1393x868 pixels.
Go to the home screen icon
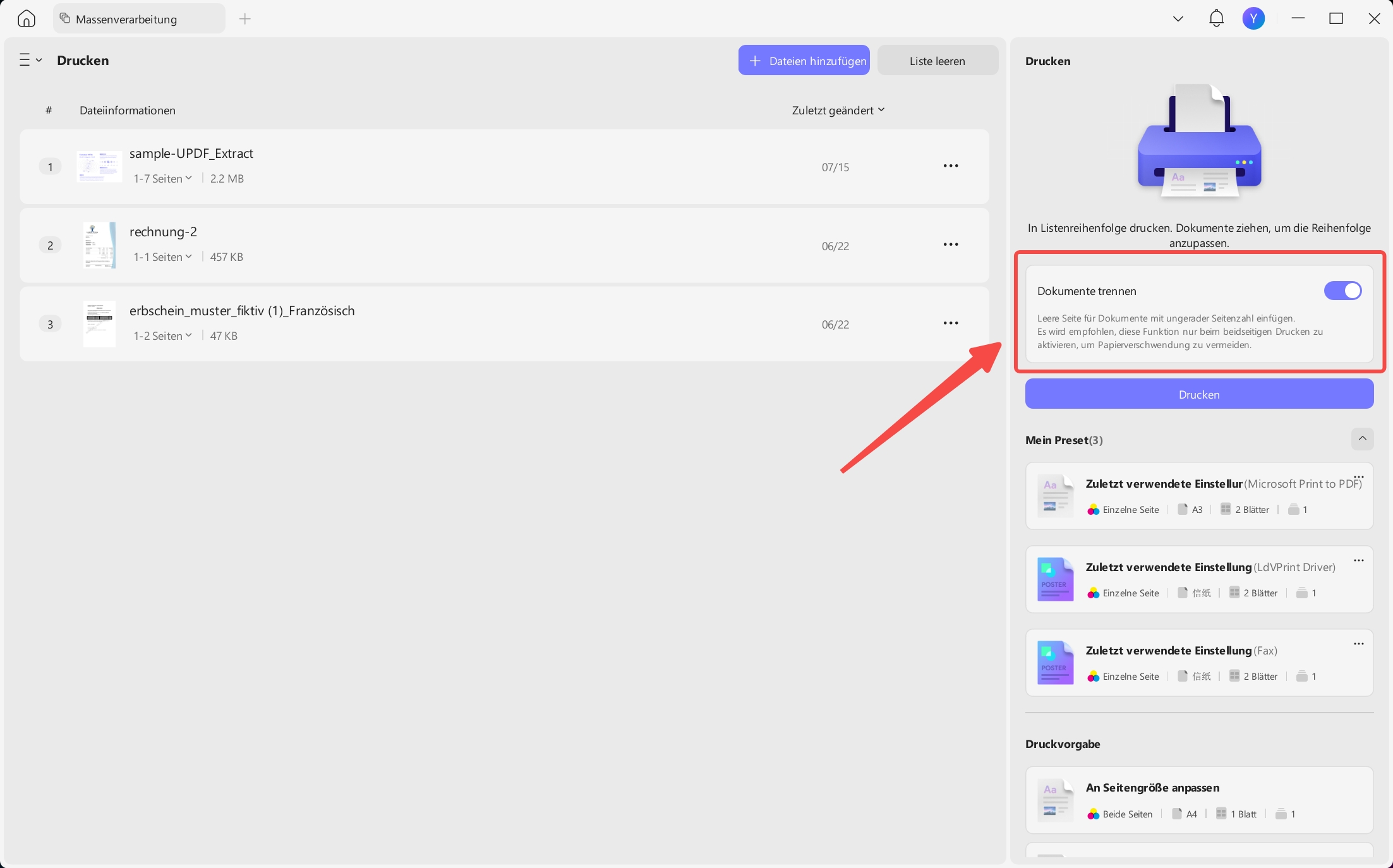click(x=27, y=19)
